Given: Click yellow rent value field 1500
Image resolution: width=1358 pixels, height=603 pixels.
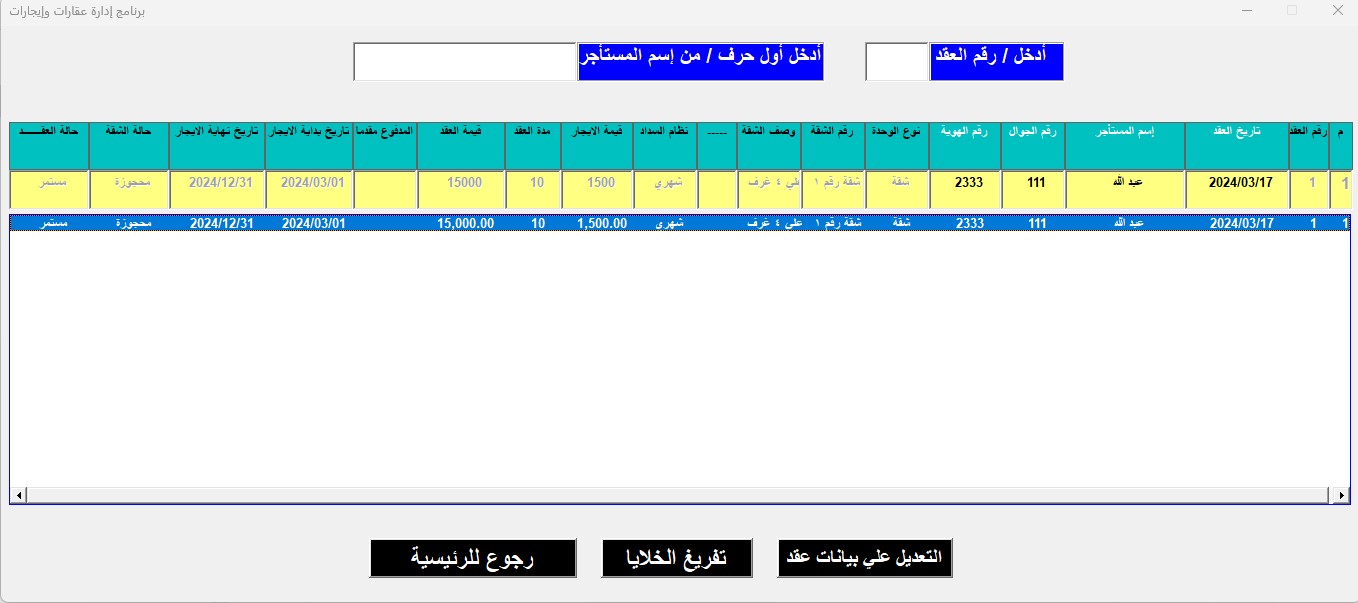Looking at the screenshot, I should point(597,189).
